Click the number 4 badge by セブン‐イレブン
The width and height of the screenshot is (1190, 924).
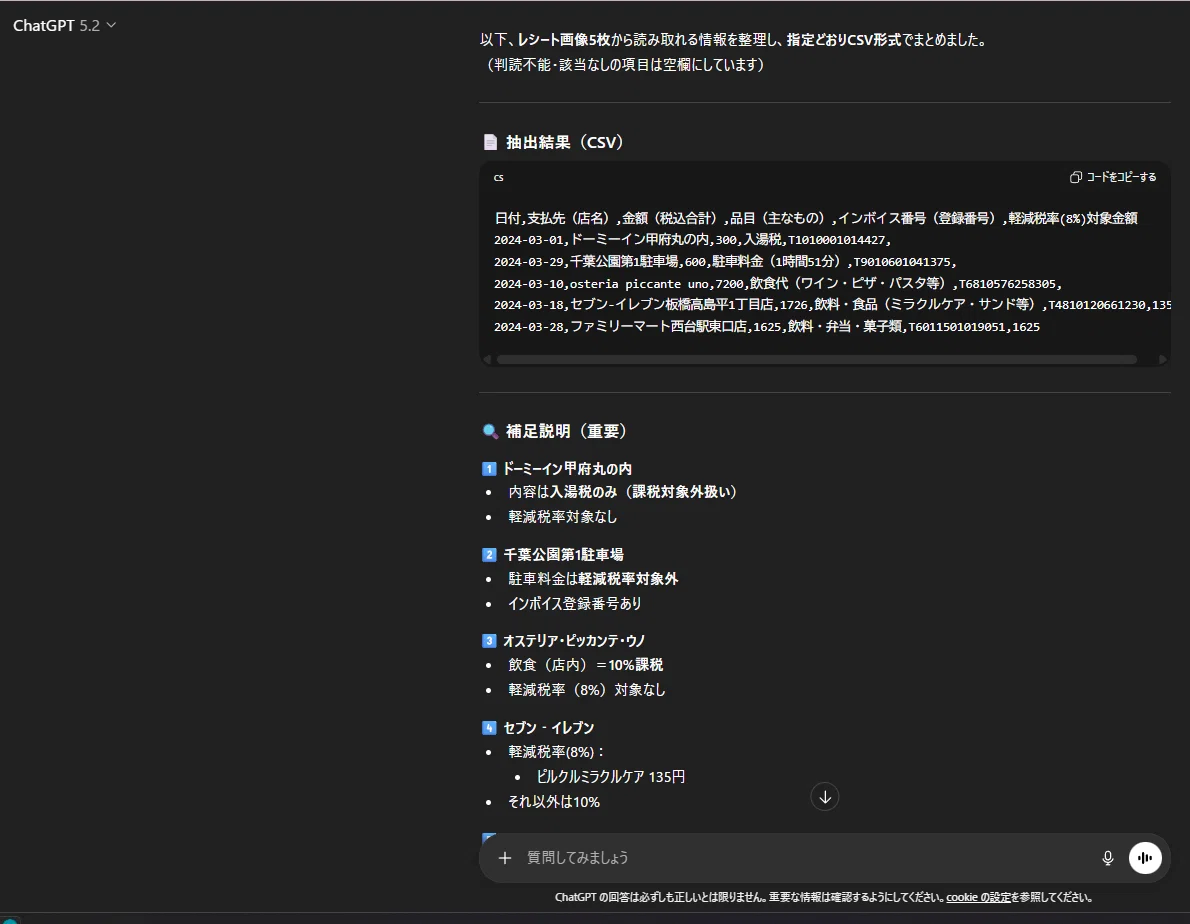(489, 728)
